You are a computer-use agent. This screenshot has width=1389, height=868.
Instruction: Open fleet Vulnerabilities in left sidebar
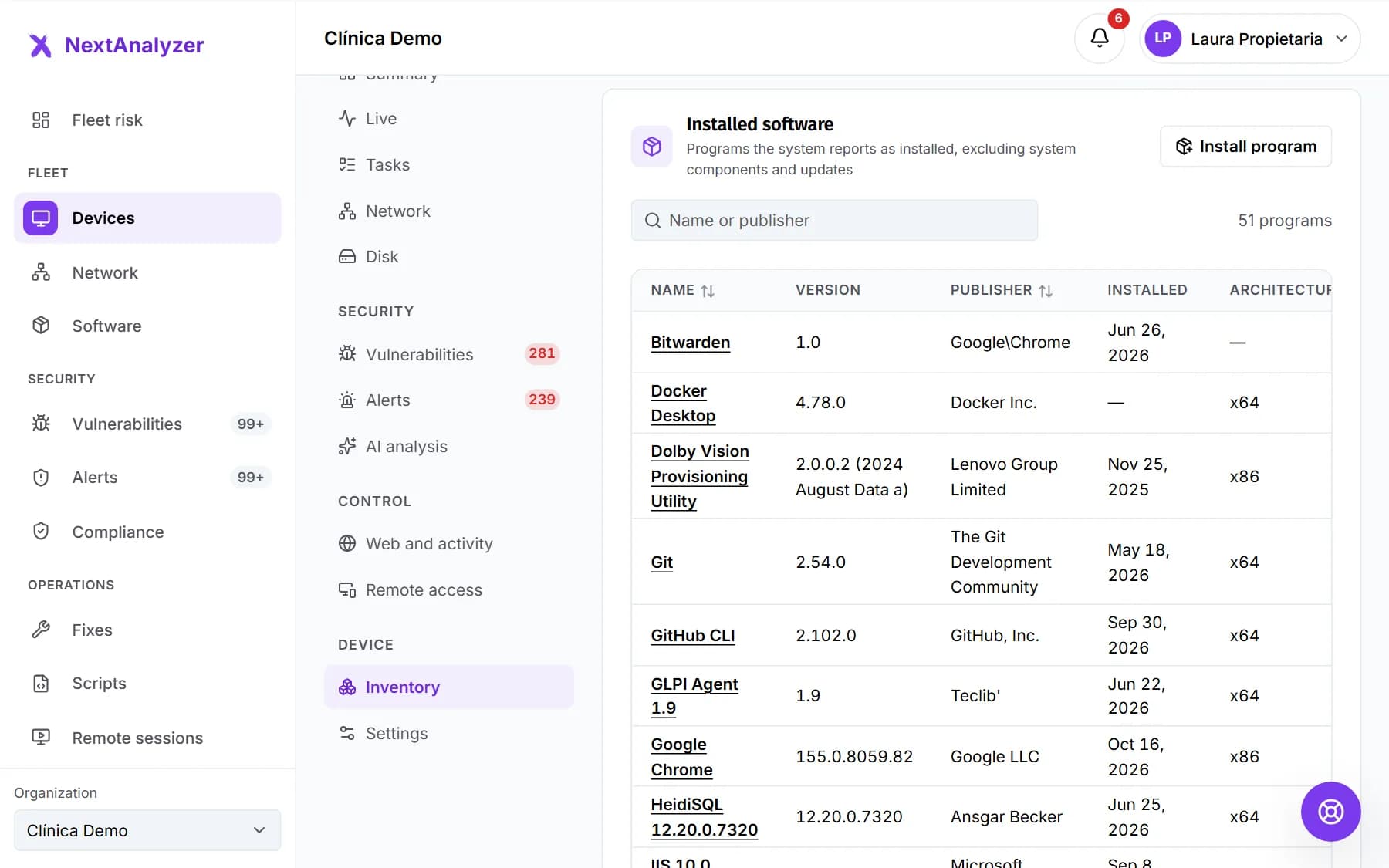(147, 424)
